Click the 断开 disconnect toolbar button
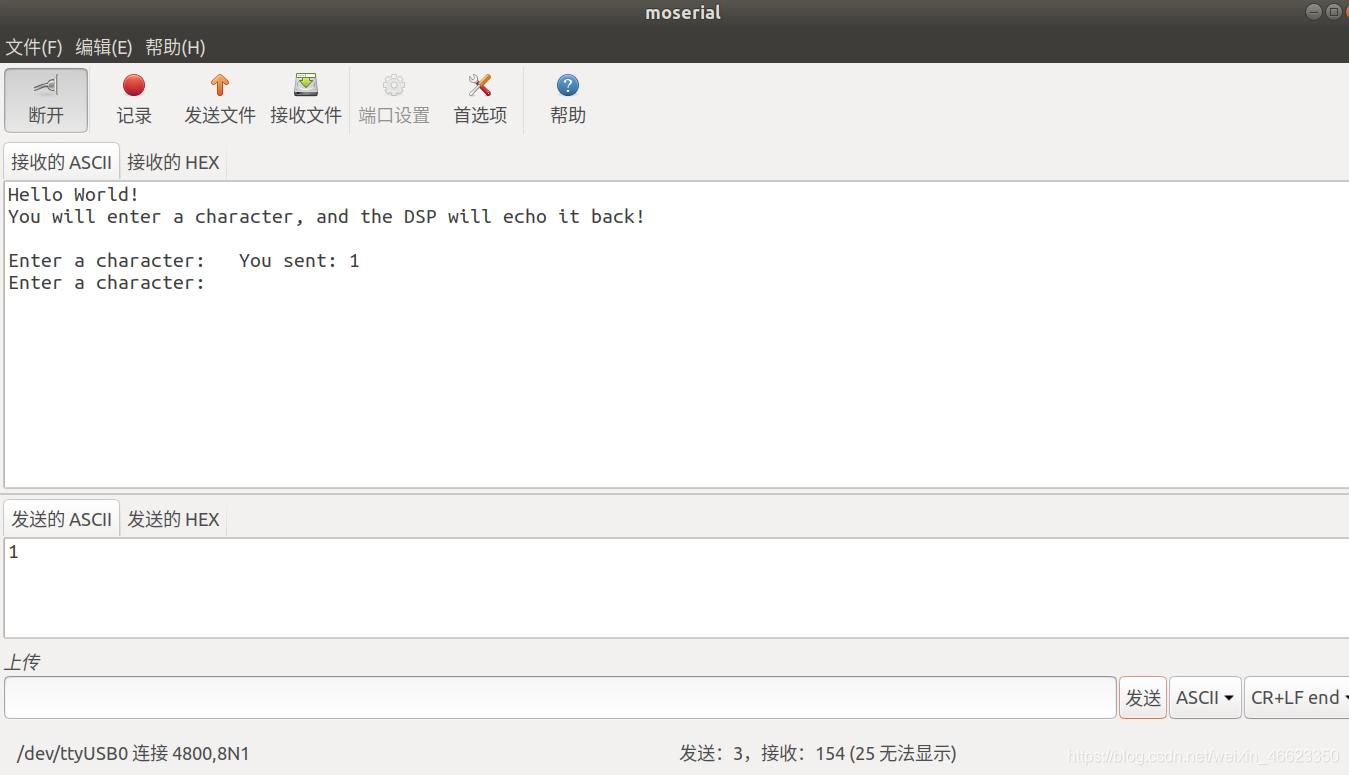The image size is (1349, 775). (x=46, y=100)
